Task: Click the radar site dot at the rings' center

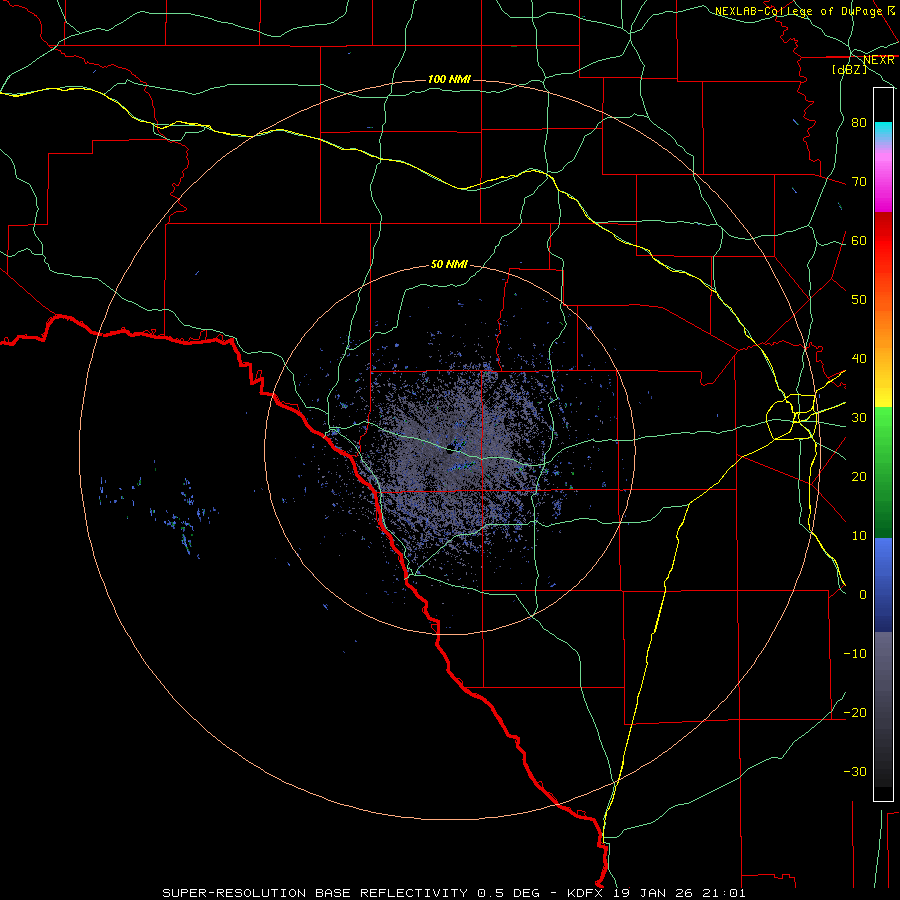Action: 449,451
